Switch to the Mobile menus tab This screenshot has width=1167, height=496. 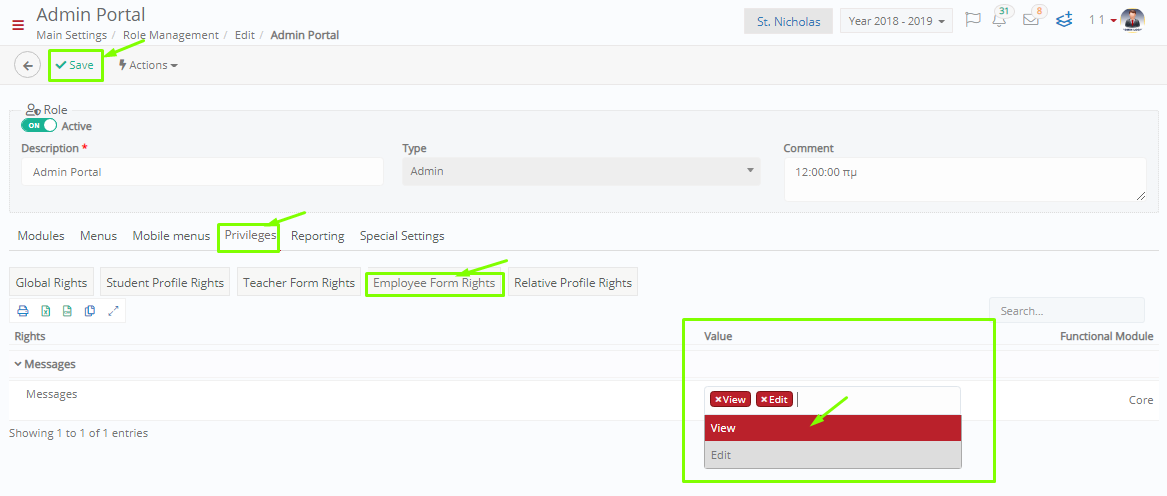(x=171, y=236)
